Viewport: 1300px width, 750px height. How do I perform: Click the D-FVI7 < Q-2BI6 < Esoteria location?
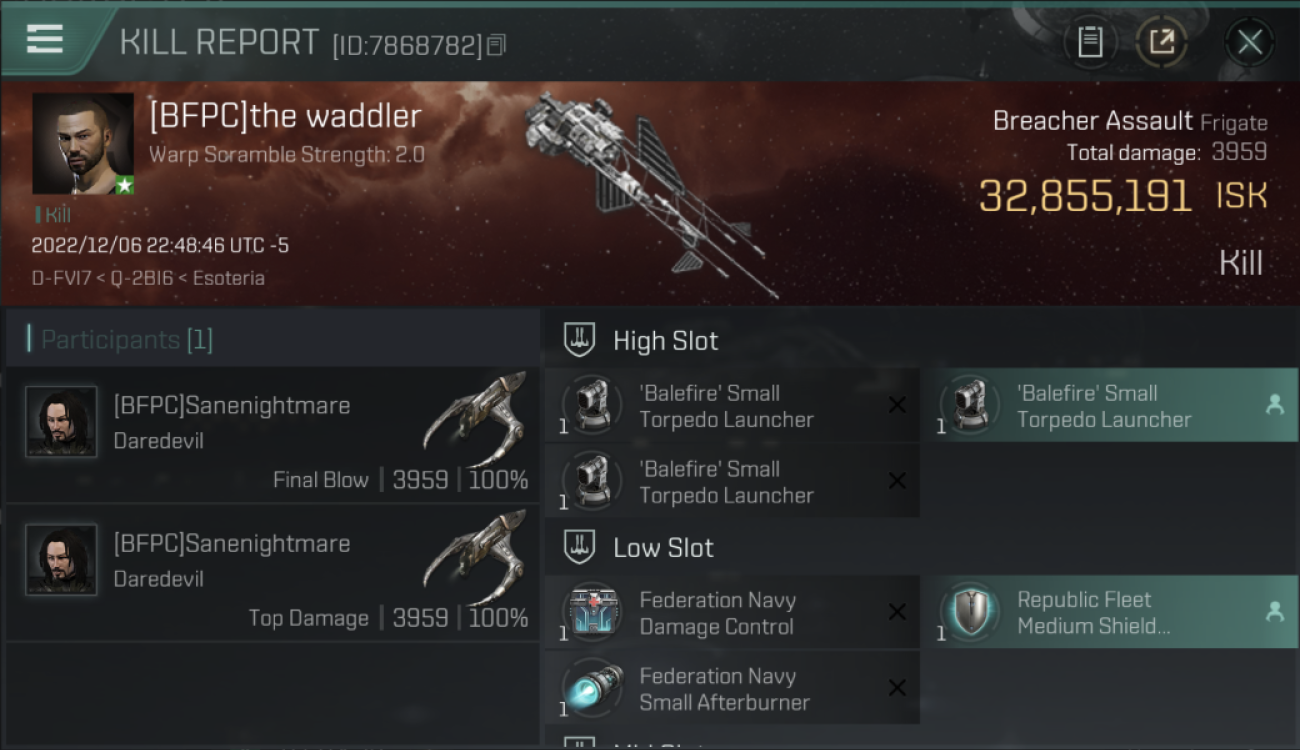(x=148, y=278)
